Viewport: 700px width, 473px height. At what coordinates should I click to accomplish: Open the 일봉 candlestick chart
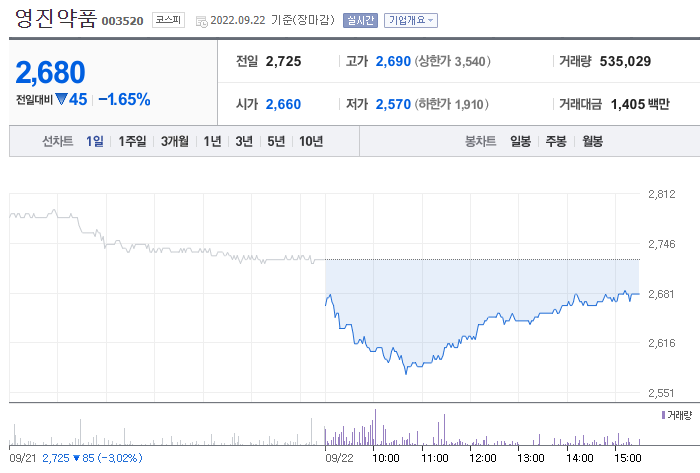[521, 141]
